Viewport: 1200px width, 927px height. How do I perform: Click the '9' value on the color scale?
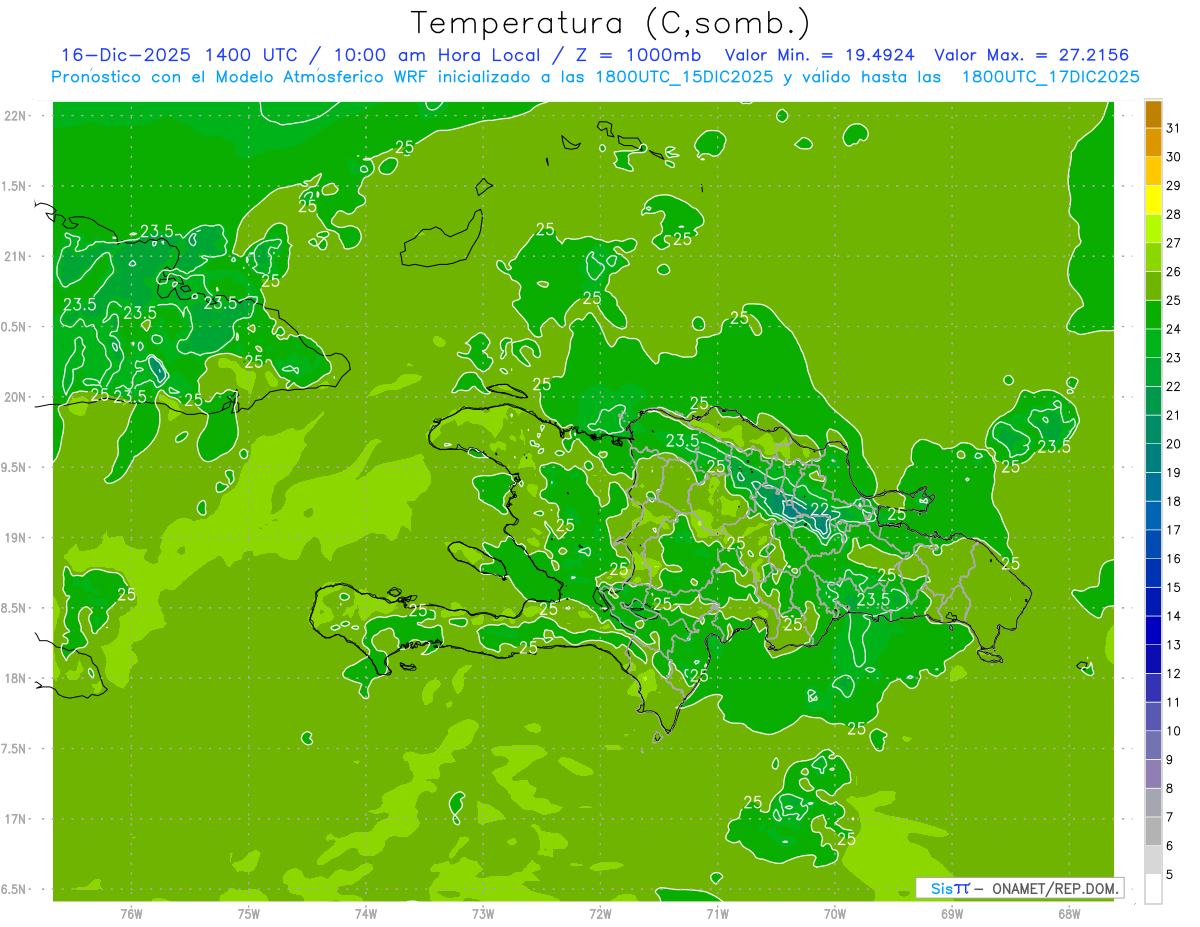1170,760
